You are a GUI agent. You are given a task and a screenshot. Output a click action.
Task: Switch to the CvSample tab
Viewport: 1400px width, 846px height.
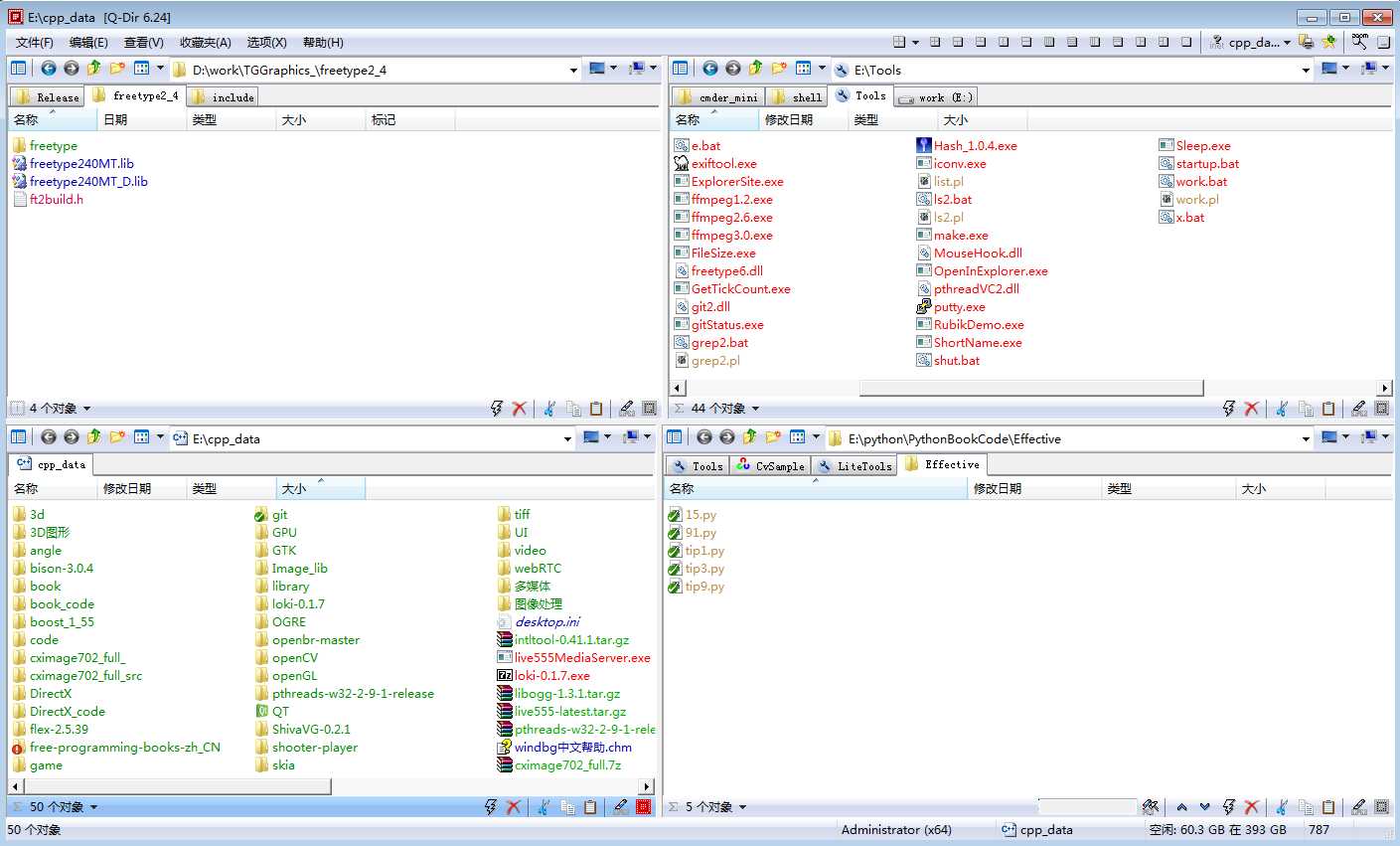click(770, 466)
